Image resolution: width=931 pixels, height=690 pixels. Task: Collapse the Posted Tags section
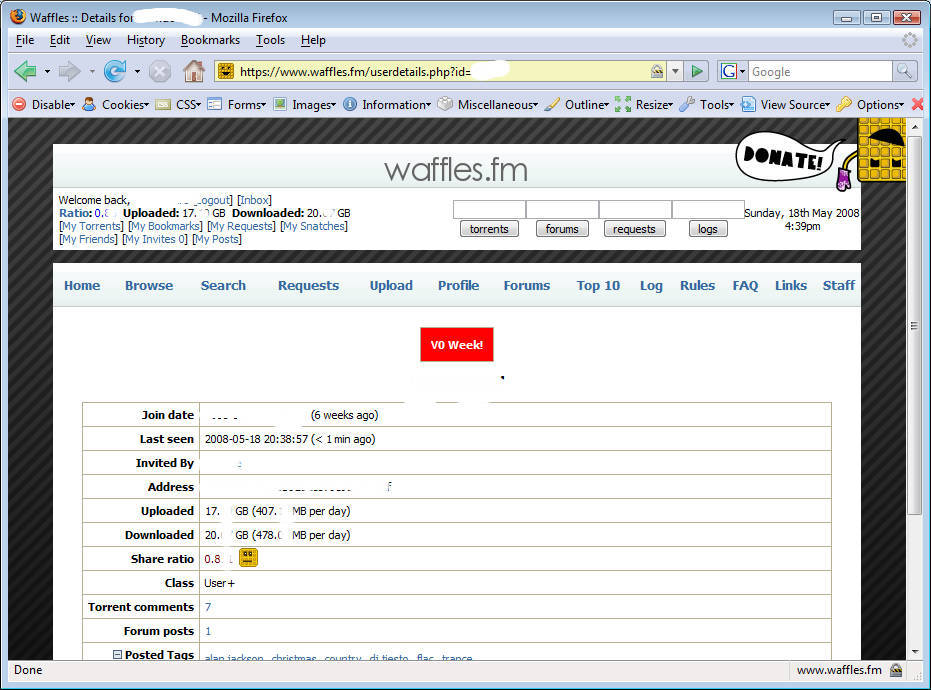[x=117, y=654]
